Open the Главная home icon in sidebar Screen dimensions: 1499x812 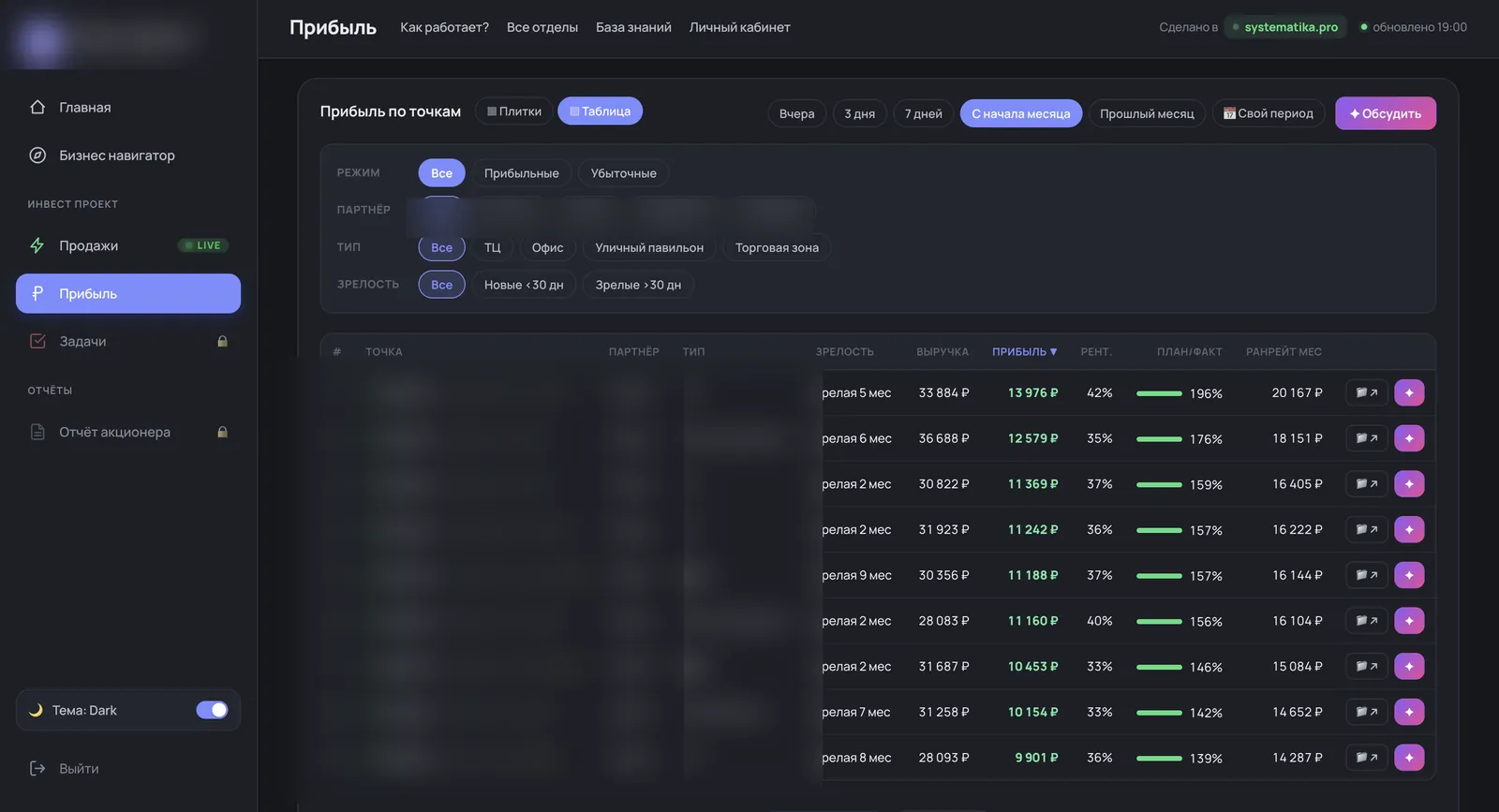tap(37, 107)
